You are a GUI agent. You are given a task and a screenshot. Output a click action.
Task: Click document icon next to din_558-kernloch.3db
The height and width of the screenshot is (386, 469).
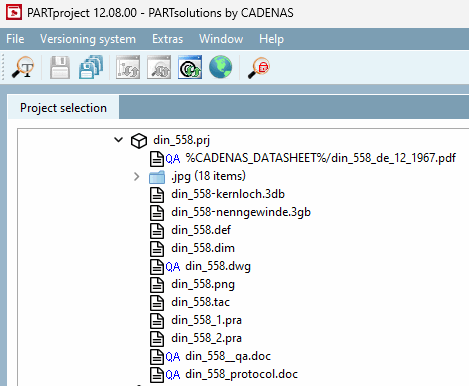[x=157, y=195]
